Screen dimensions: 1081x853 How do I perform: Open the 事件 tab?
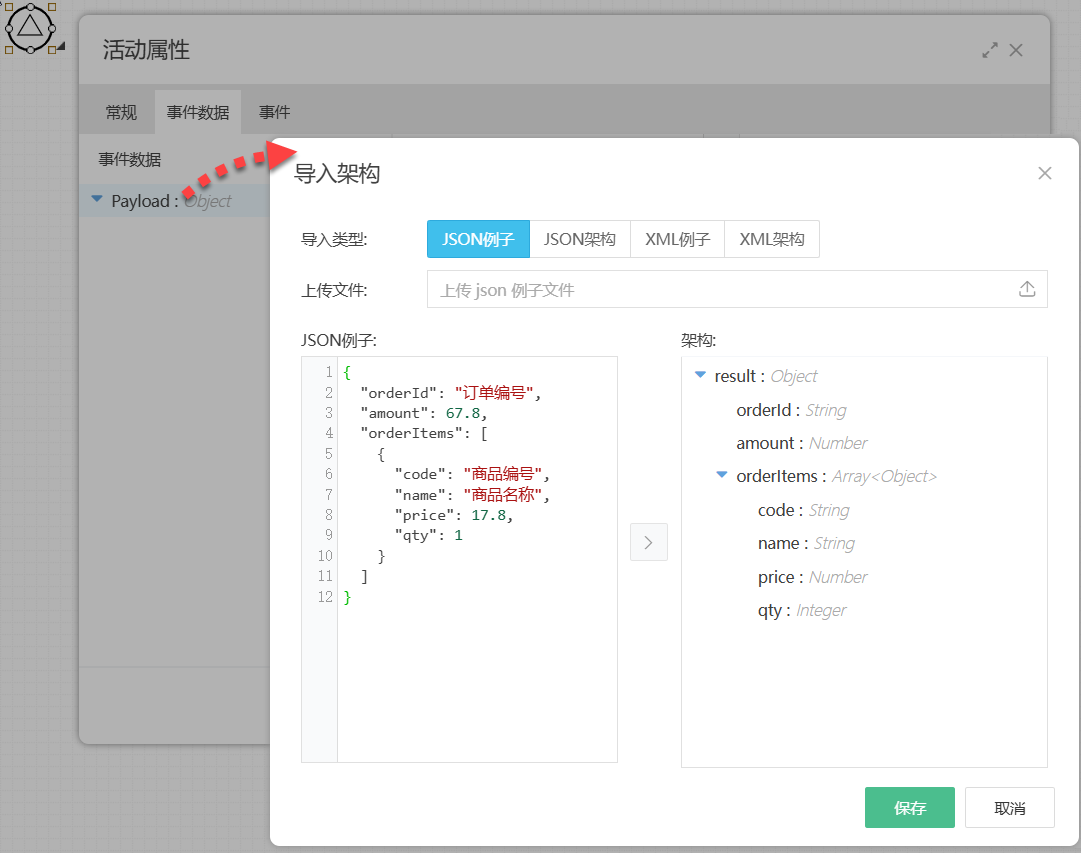point(273,112)
